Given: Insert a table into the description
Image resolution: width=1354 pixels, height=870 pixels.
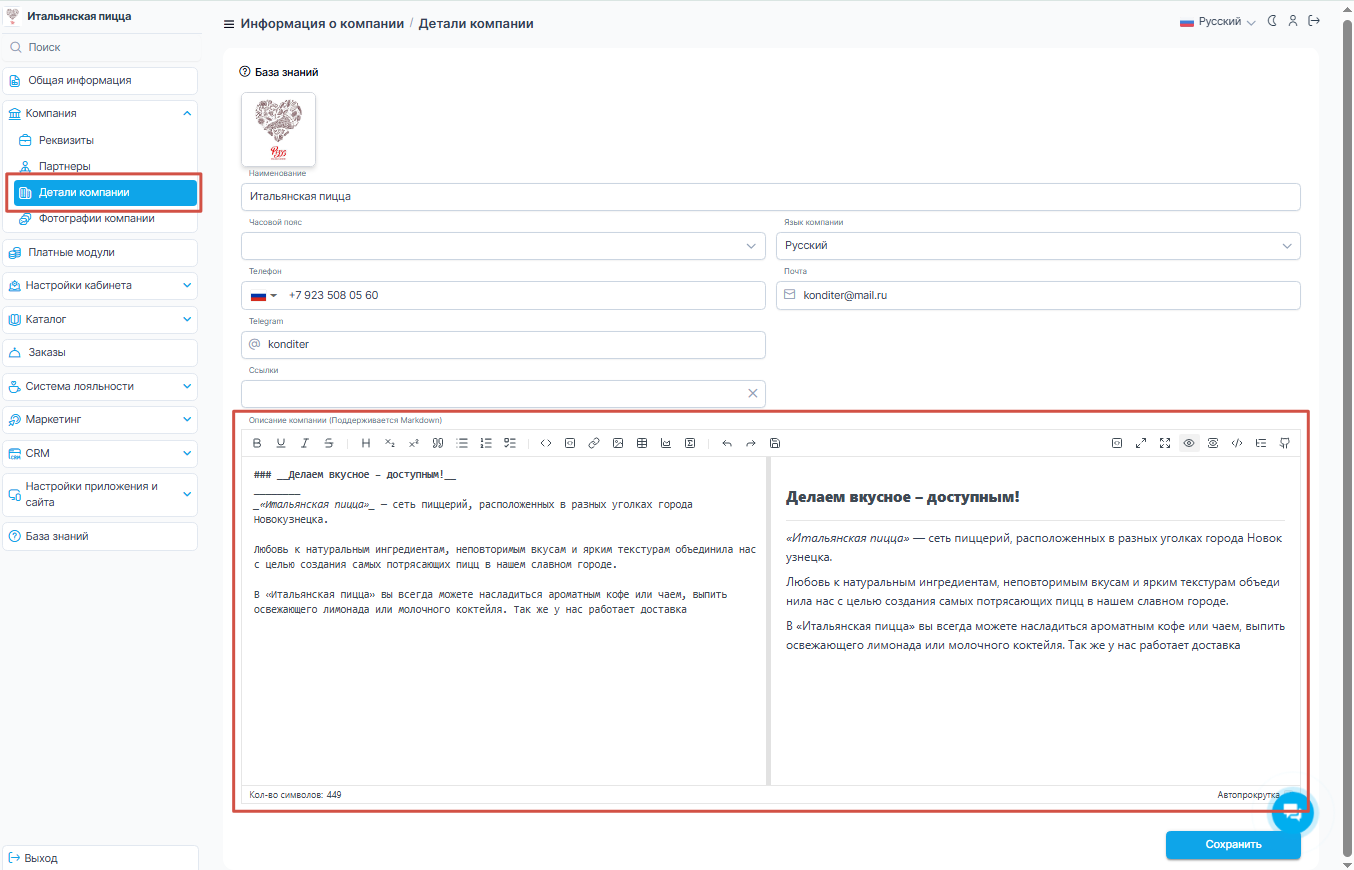Looking at the screenshot, I should (642, 443).
